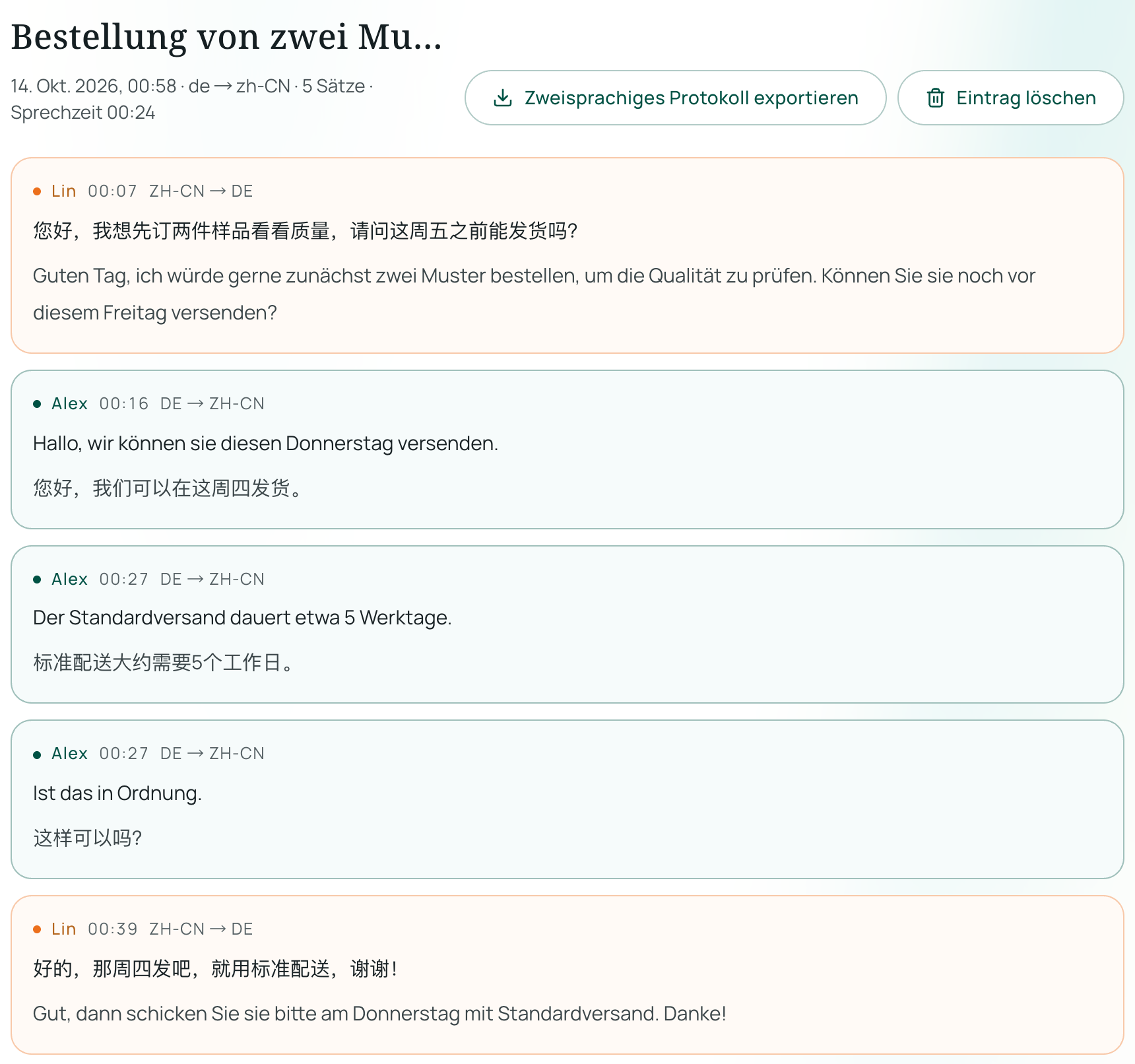
Task: Click the Chinese translation 您好，我们可以在这周四发货
Action: pos(168,488)
